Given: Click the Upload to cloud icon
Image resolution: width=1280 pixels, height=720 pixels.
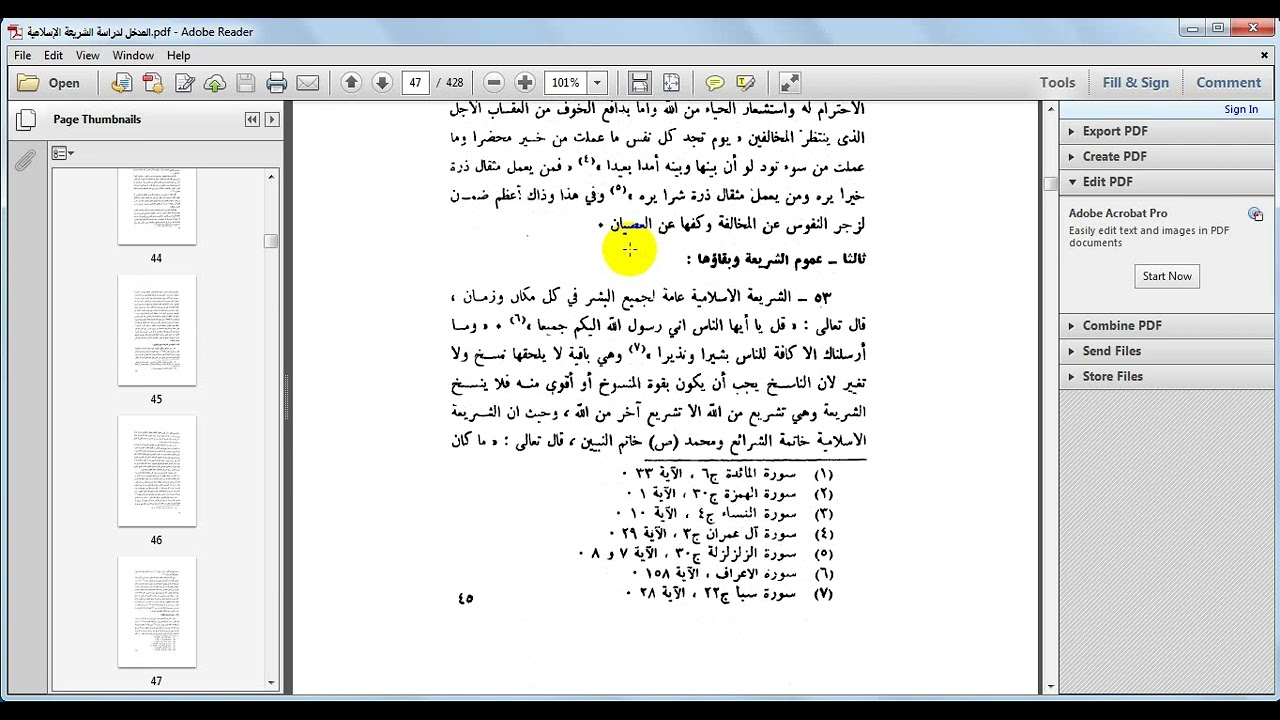Looking at the screenshot, I should click(x=215, y=83).
